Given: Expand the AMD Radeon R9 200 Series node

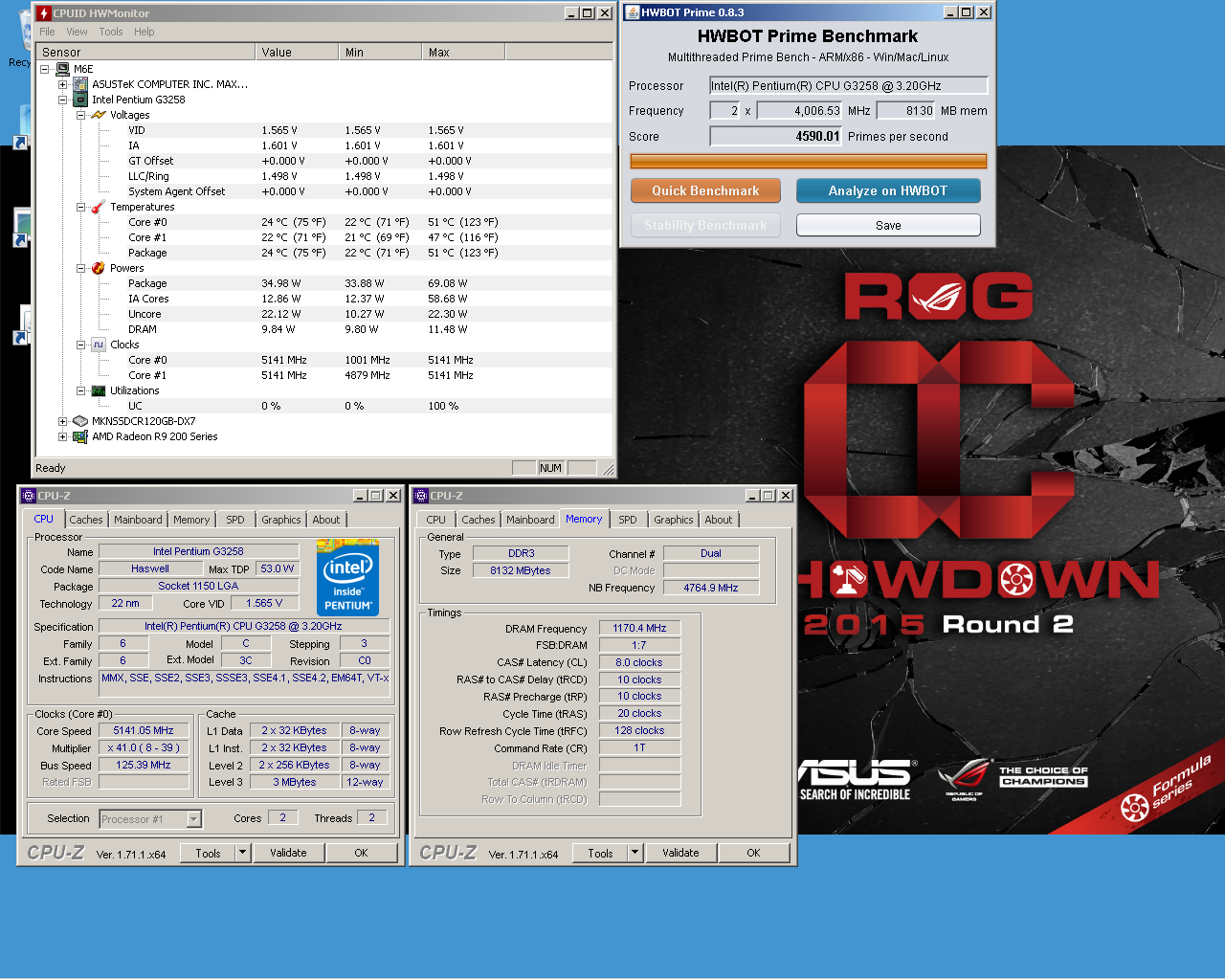Looking at the screenshot, I should pos(63,436).
